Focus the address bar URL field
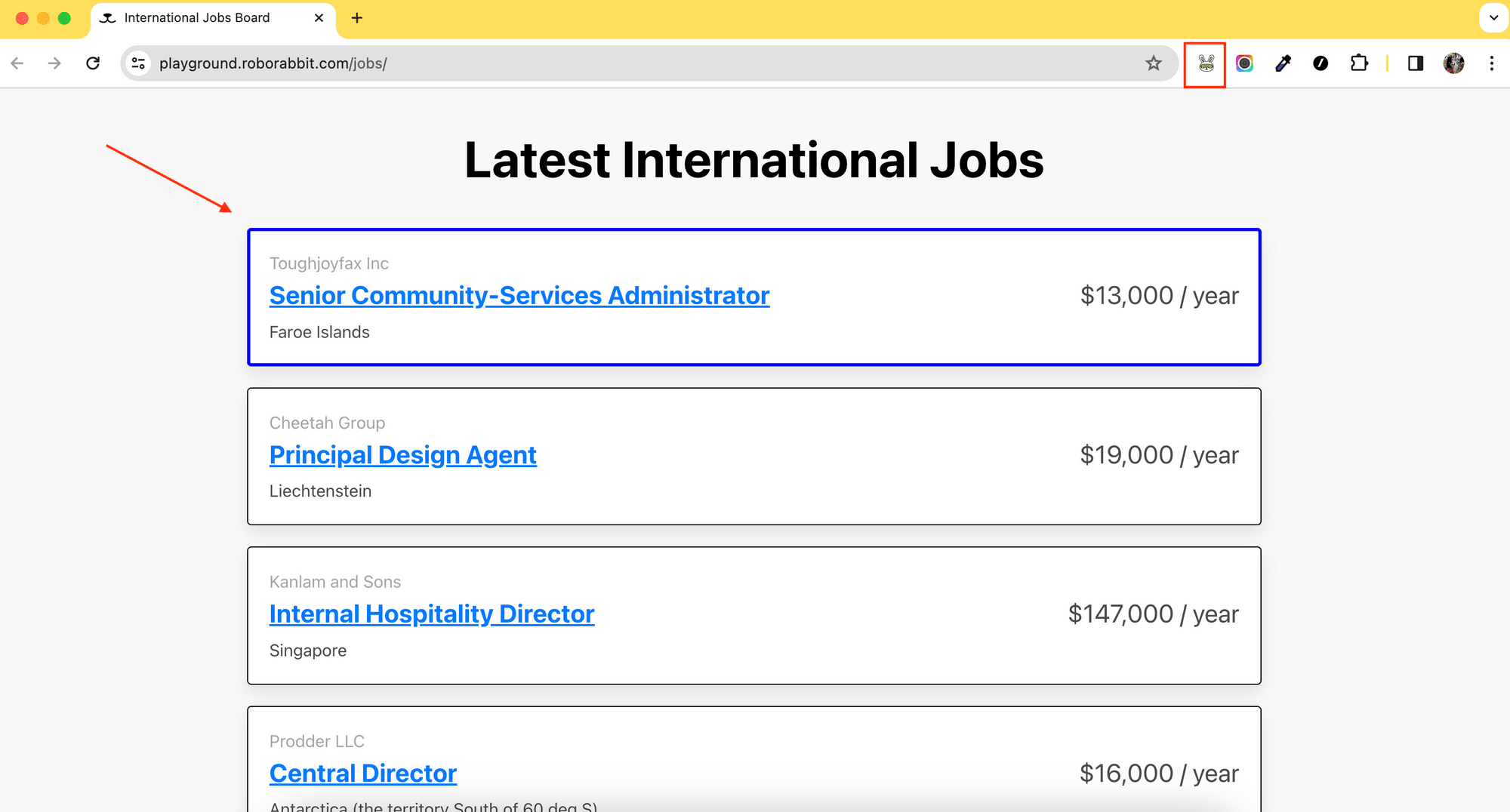This screenshot has height=812, width=1510. [604, 63]
